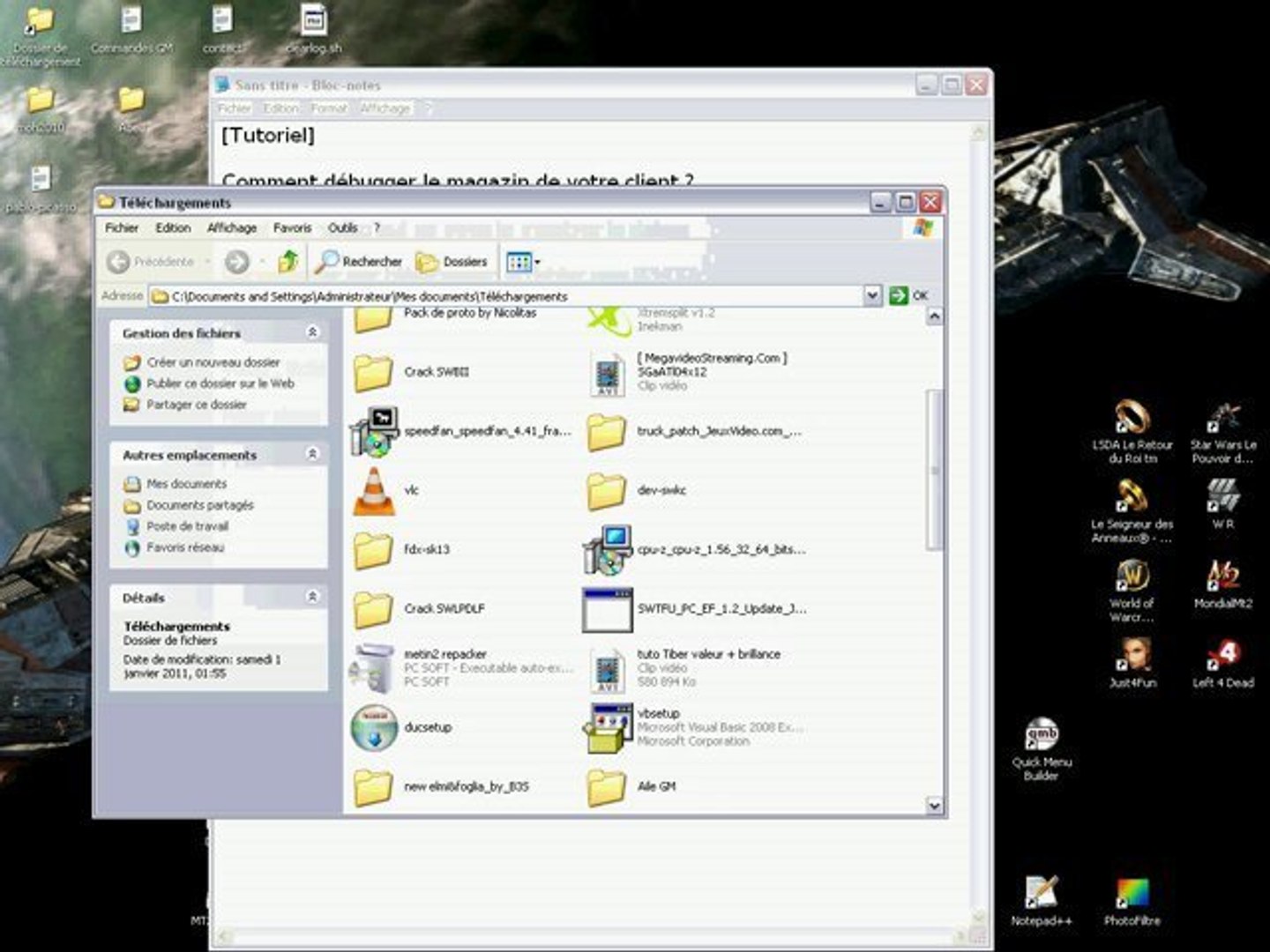Collapse the Gestion des fichiers panel

click(312, 332)
